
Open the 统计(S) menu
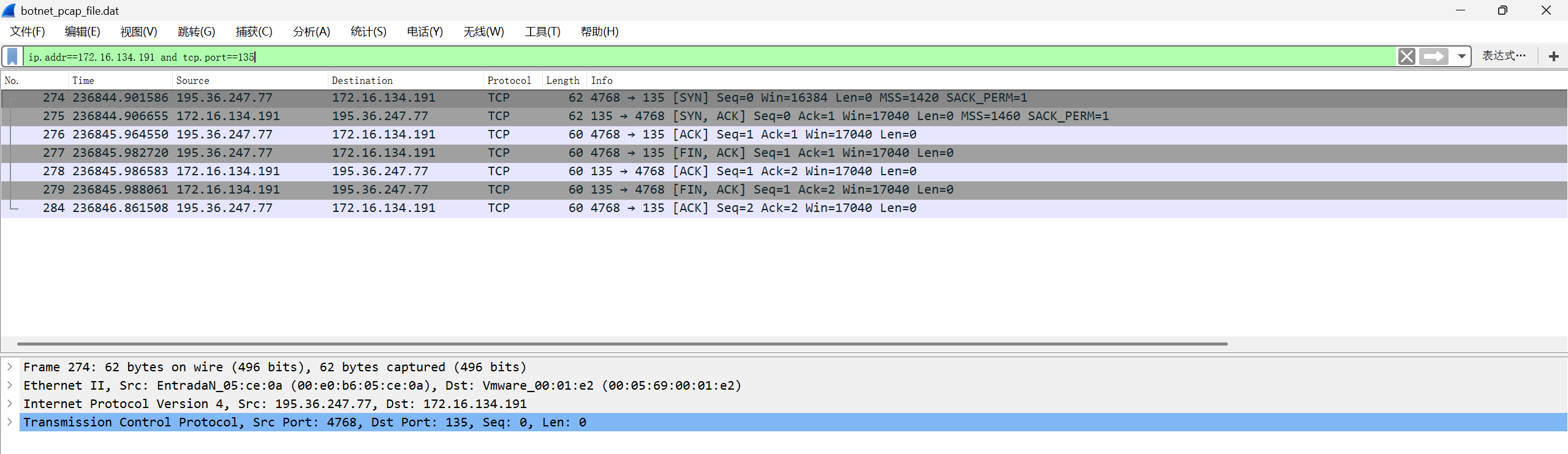(368, 32)
